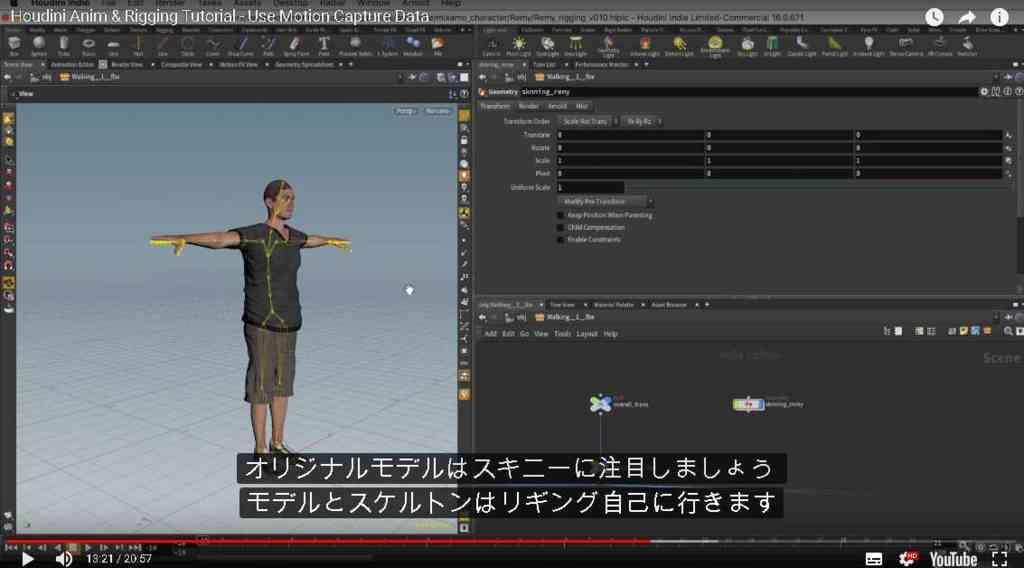
Task: Click YouTube info card button
Action: pyautogui.click(x=999, y=17)
